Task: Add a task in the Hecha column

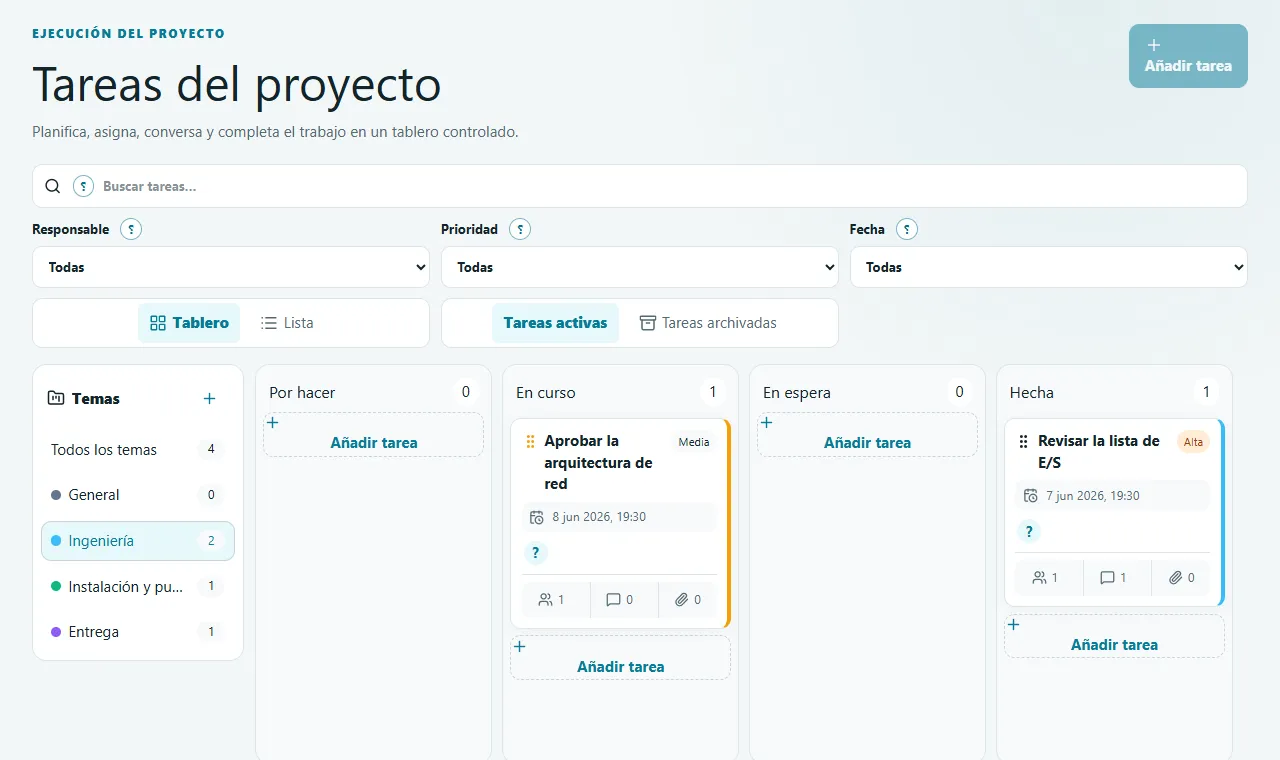Action: [x=1114, y=637]
